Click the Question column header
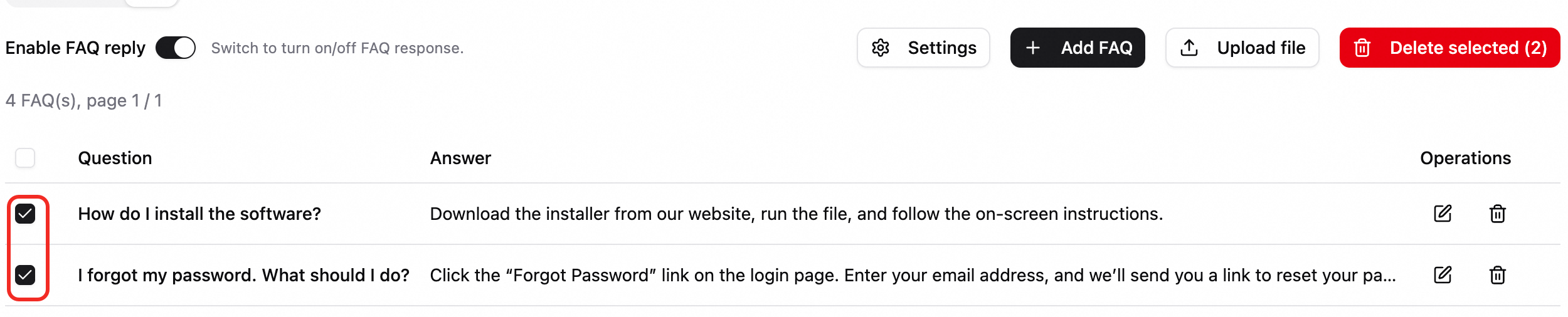 coord(115,158)
